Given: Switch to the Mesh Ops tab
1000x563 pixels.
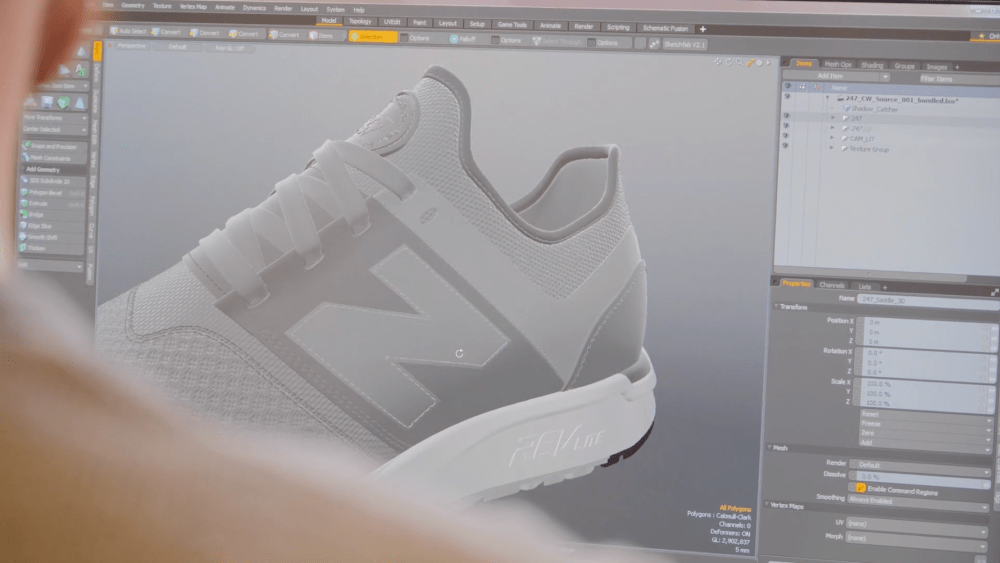Looking at the screenshot, I should click(x=837, y=64).
